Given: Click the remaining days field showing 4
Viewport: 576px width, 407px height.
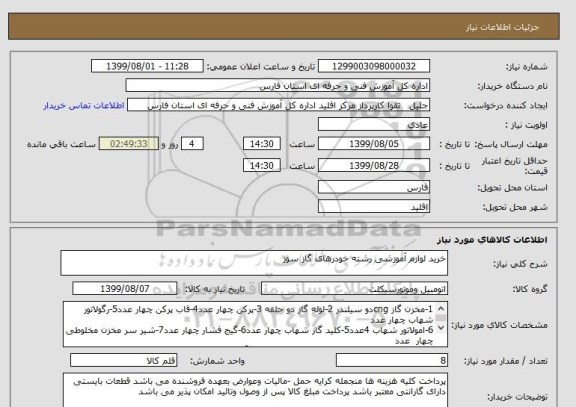Looking at the screenshot, I should coord(192,144).
